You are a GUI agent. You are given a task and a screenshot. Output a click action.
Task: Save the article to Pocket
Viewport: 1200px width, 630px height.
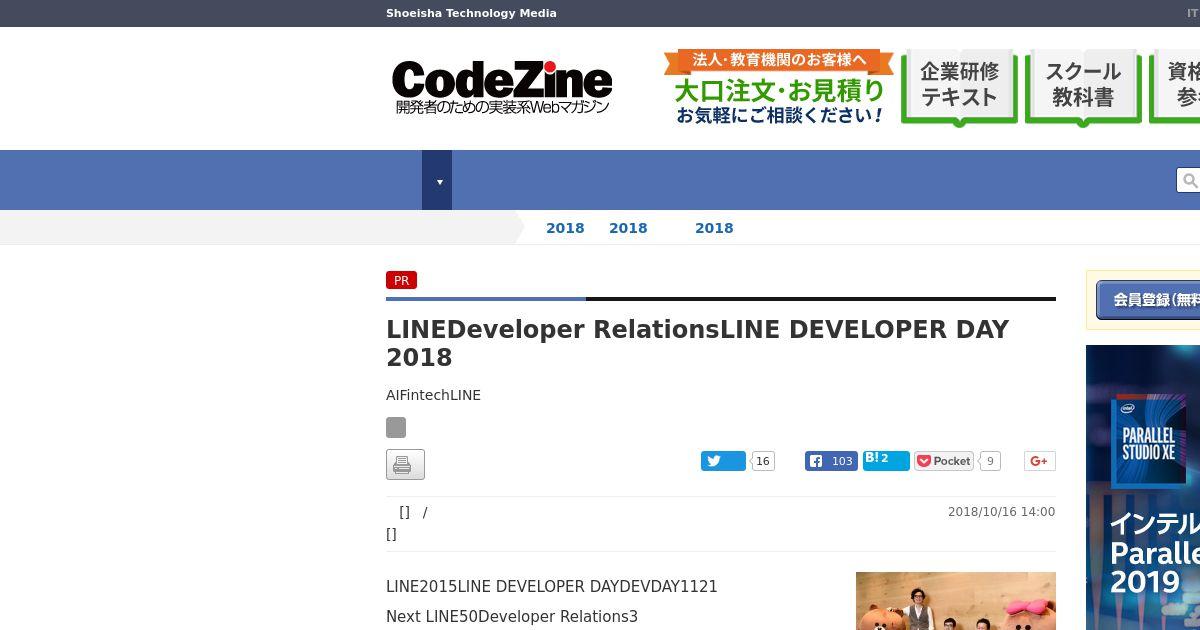(x=944, y=461)
